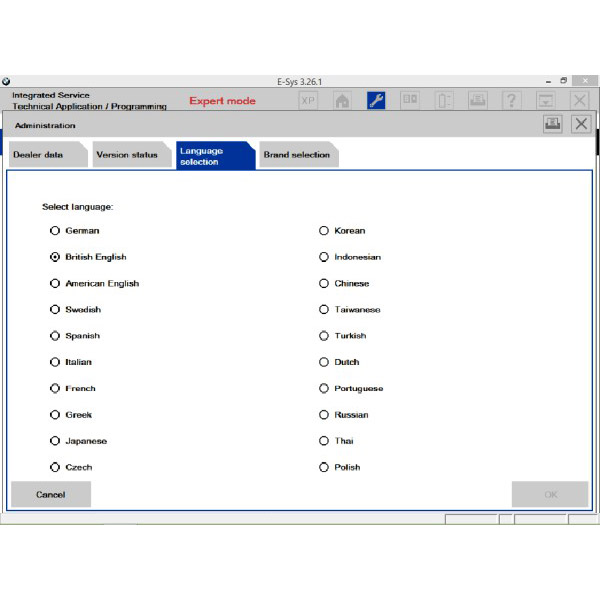
Task: Click the BMW logo in title bar
Action: pos(6,81)
